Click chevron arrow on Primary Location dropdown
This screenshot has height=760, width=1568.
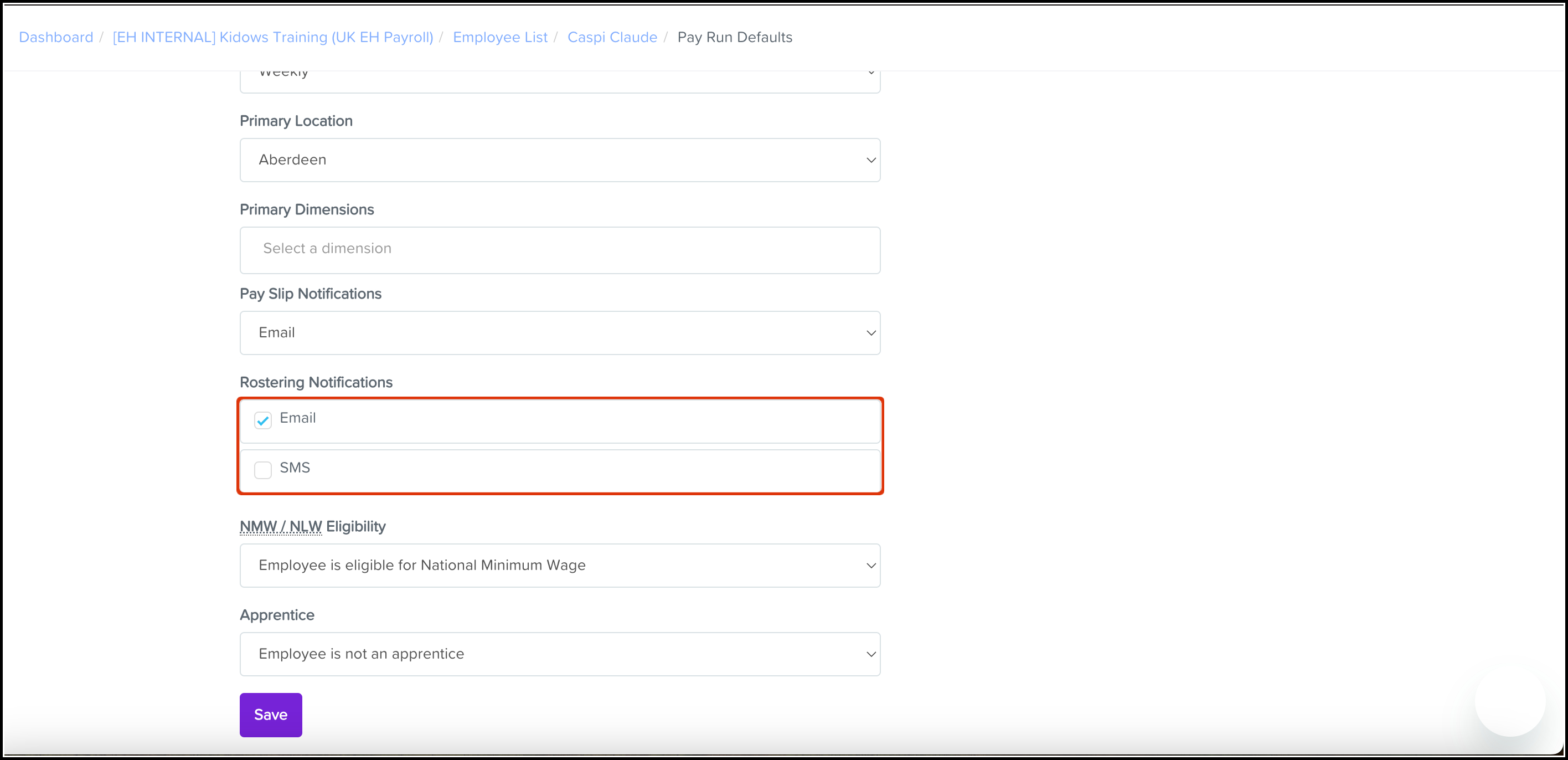[870, 160]
